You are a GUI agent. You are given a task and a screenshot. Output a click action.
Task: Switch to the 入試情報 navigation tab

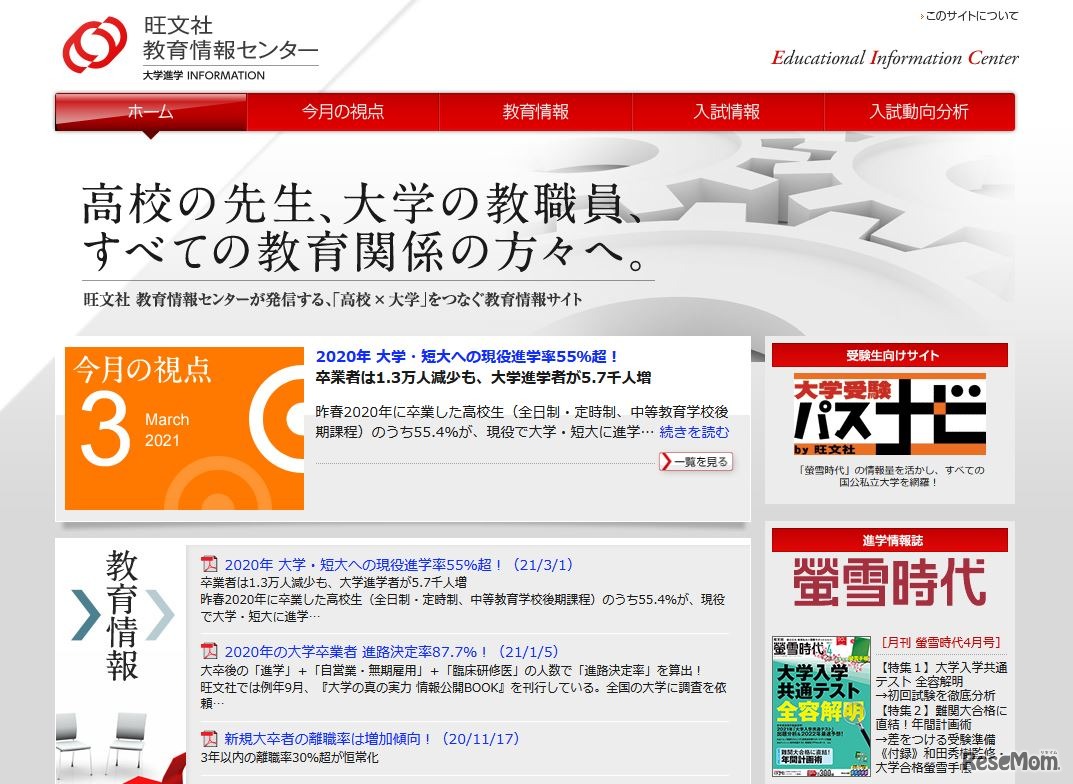click(x=727, y=113)
